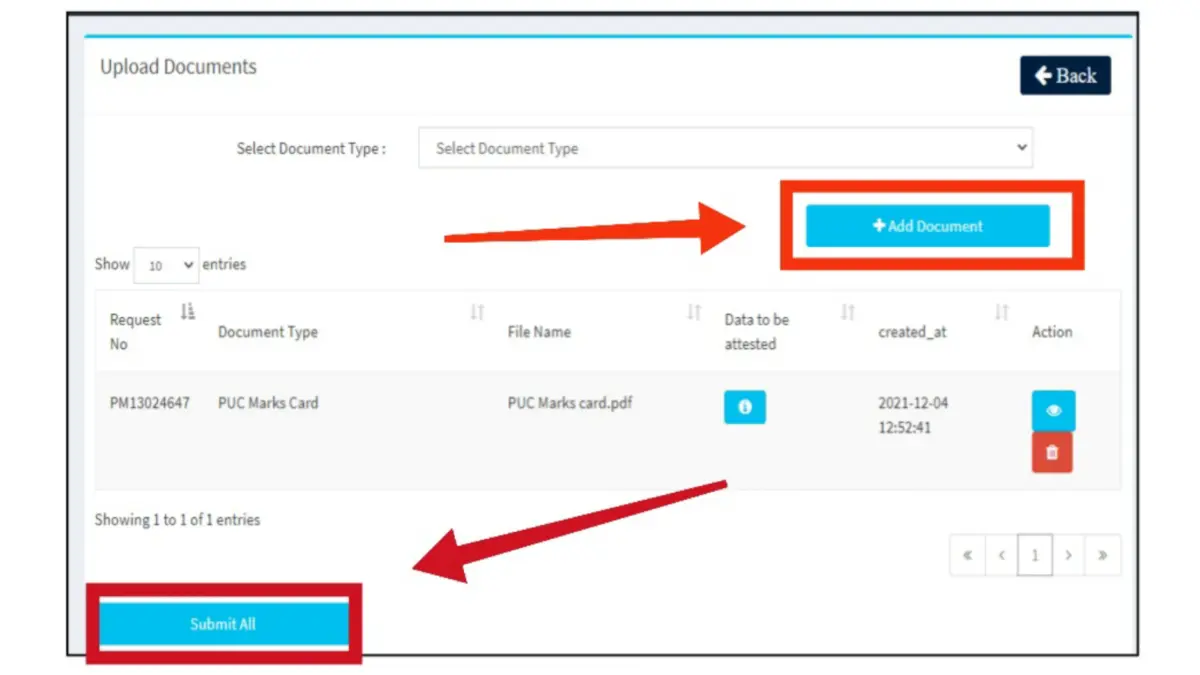Go to next page in pagination
This screenshot has height=675, width=1200.
[1069, 556]
